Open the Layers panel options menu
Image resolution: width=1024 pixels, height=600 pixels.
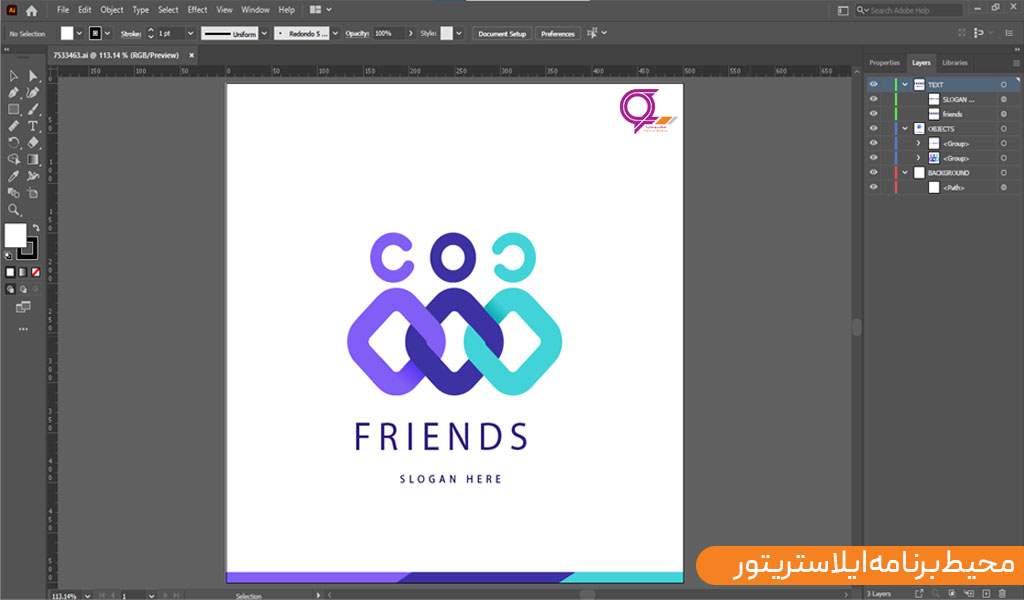[1016, 63]
